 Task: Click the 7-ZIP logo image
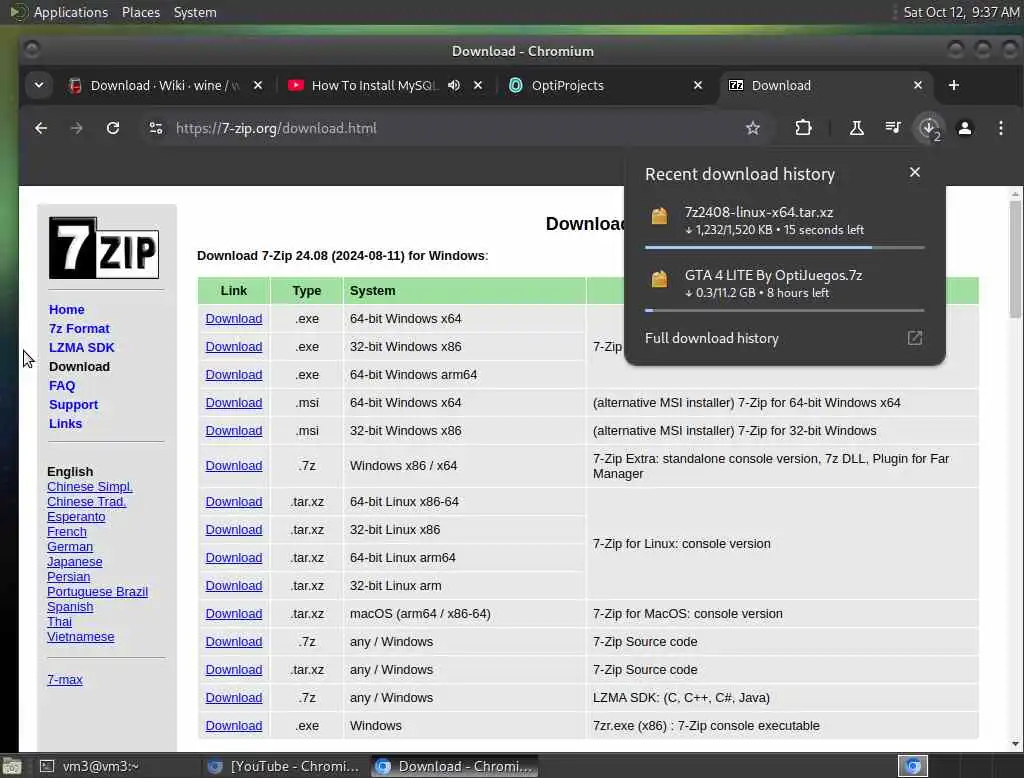tap(104, 248)
